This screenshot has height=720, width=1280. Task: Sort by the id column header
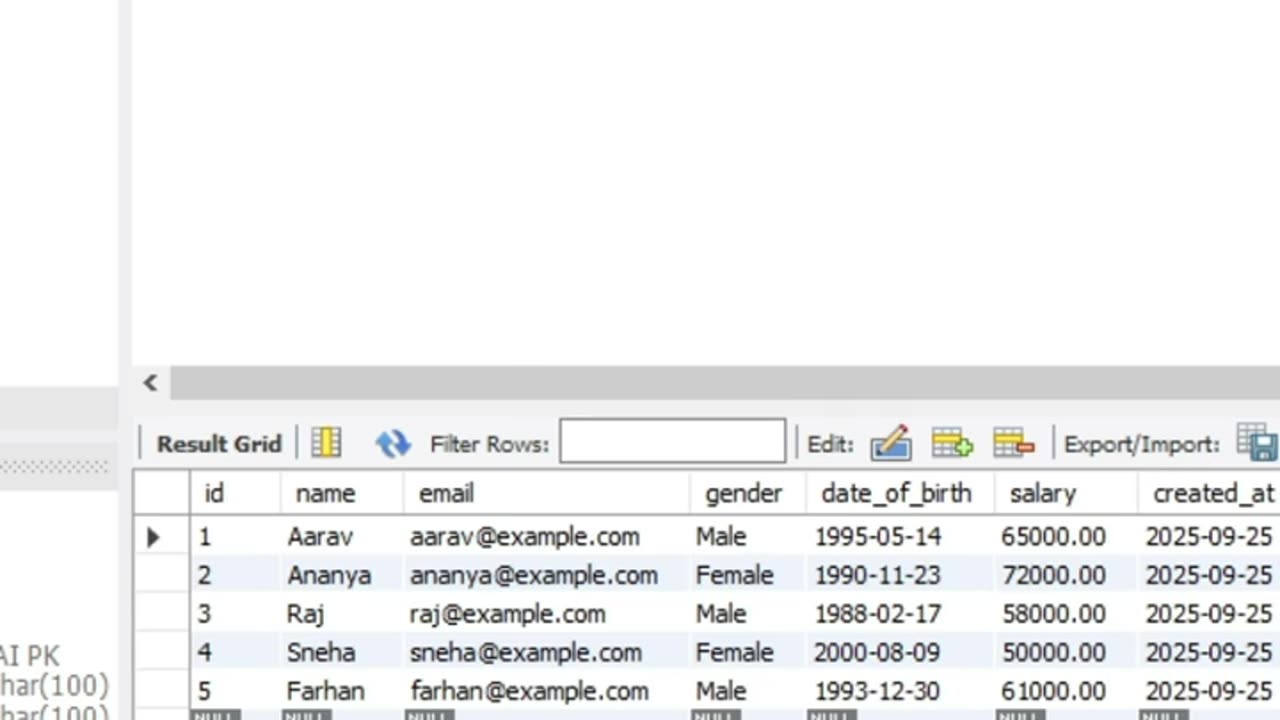point(234,493)
